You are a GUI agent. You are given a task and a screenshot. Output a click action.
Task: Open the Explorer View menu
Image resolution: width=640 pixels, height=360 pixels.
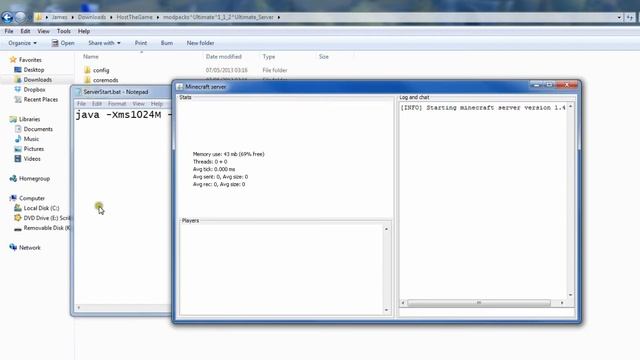[x=43, y=31]
